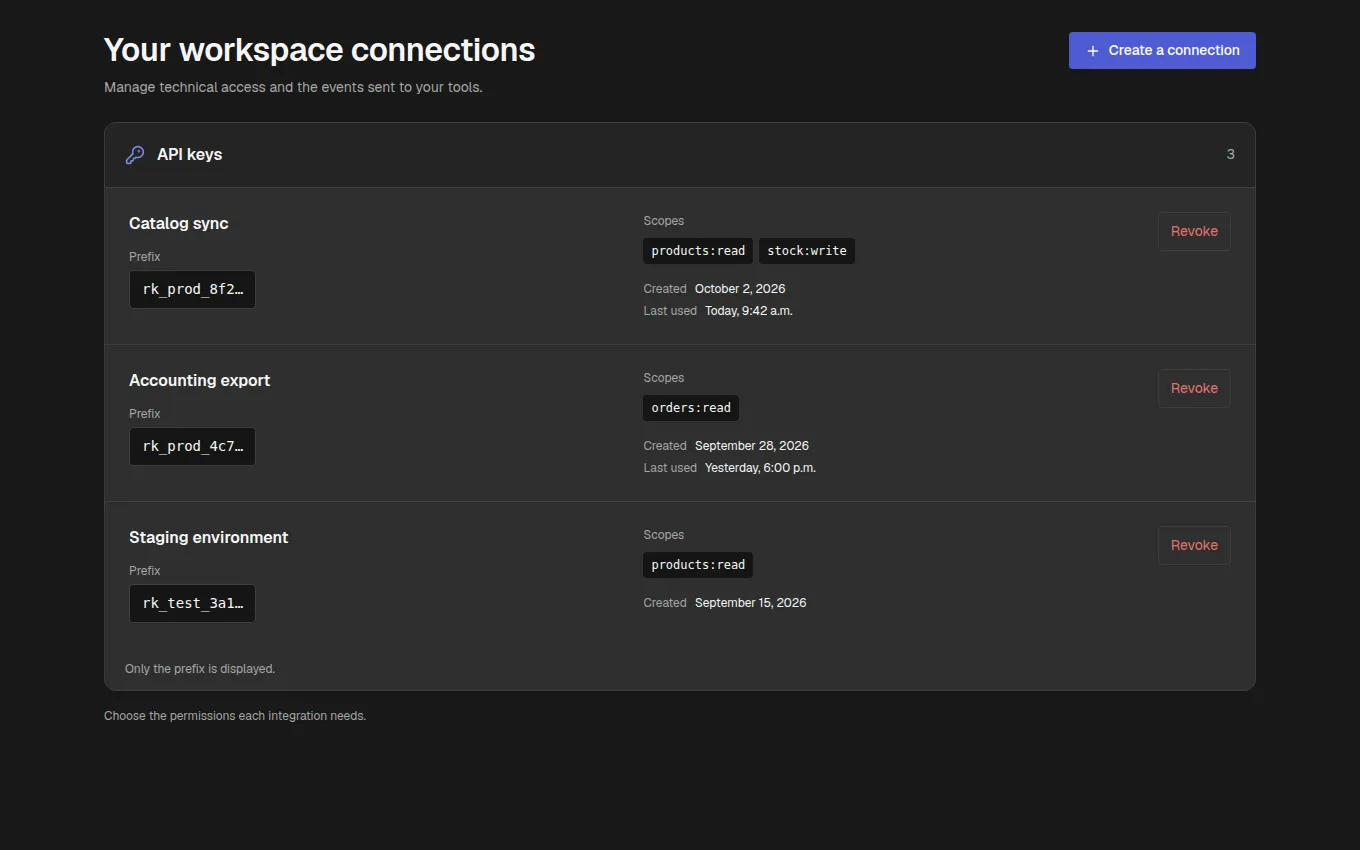The height and width of the screenshot is (850, 1360).
Task: Revoke the Staging environment key
Action: (x=1194, y=545)
